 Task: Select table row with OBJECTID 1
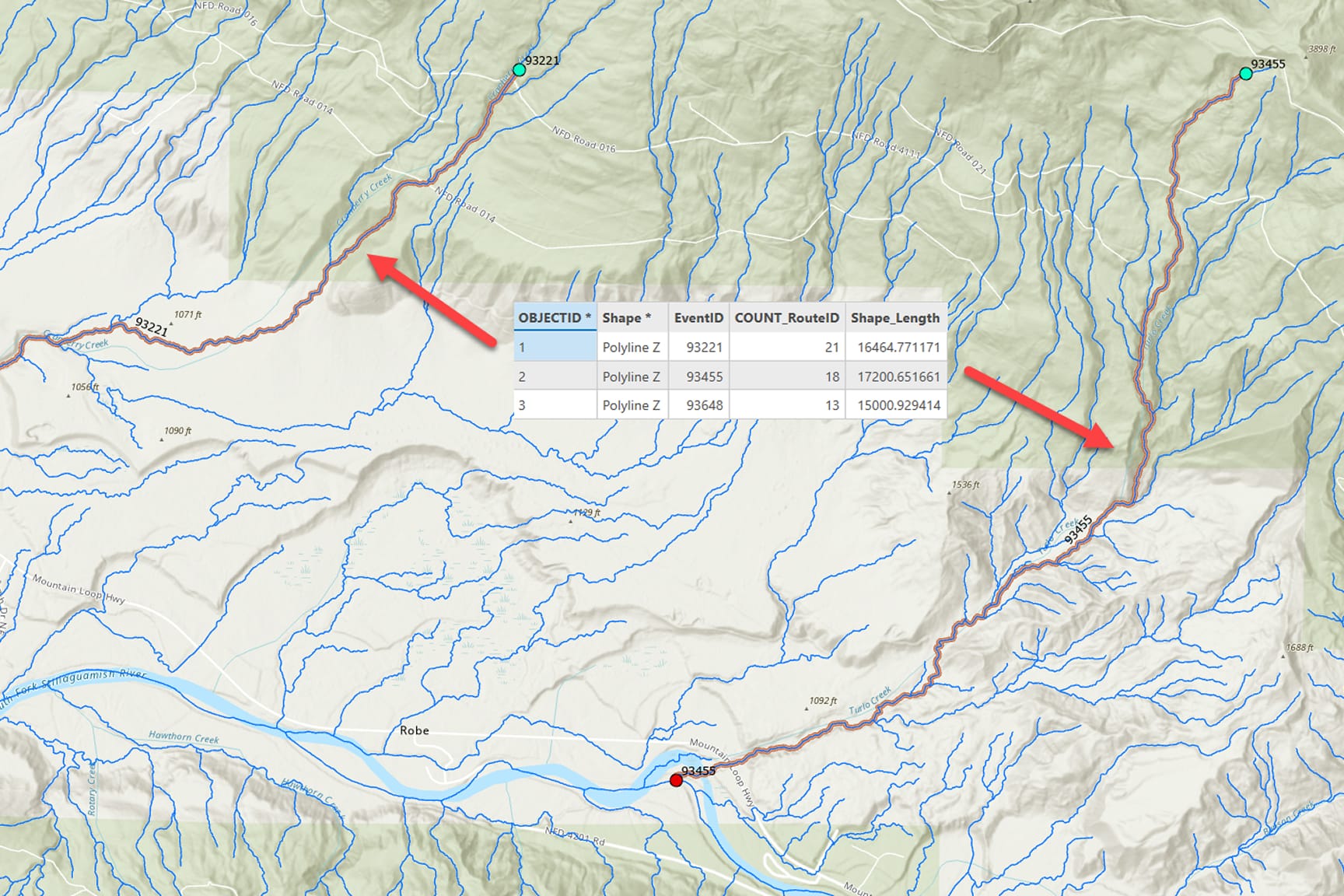tap(730, 347)
